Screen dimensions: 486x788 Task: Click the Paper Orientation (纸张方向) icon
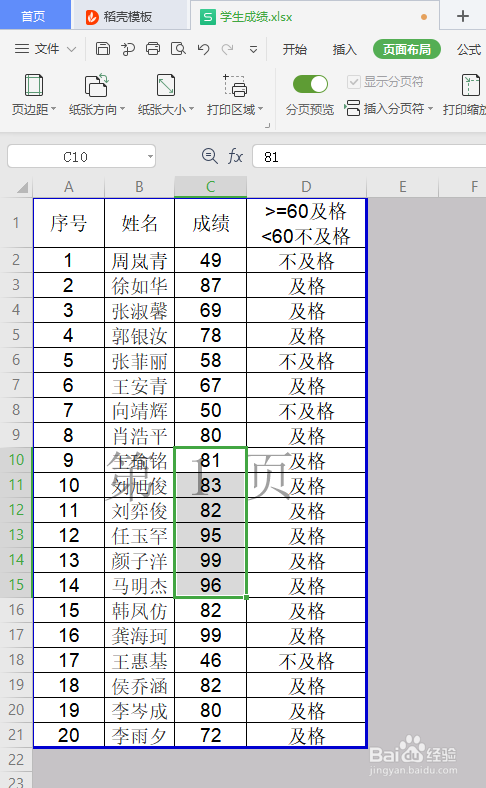tap(96, 85)
